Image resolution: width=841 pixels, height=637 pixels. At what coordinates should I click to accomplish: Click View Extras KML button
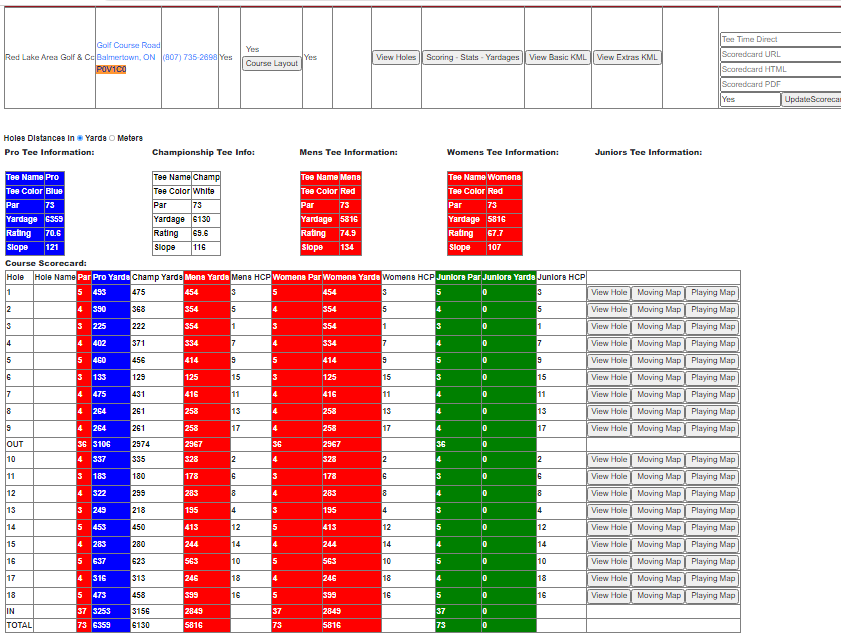tap(627, 57)
